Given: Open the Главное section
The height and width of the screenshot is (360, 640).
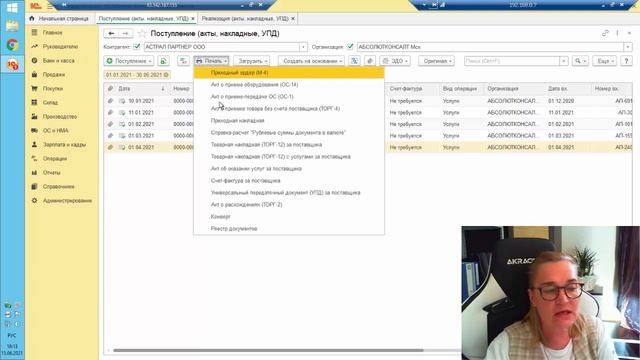Looking at the screenshot, I should click(52, 32).
